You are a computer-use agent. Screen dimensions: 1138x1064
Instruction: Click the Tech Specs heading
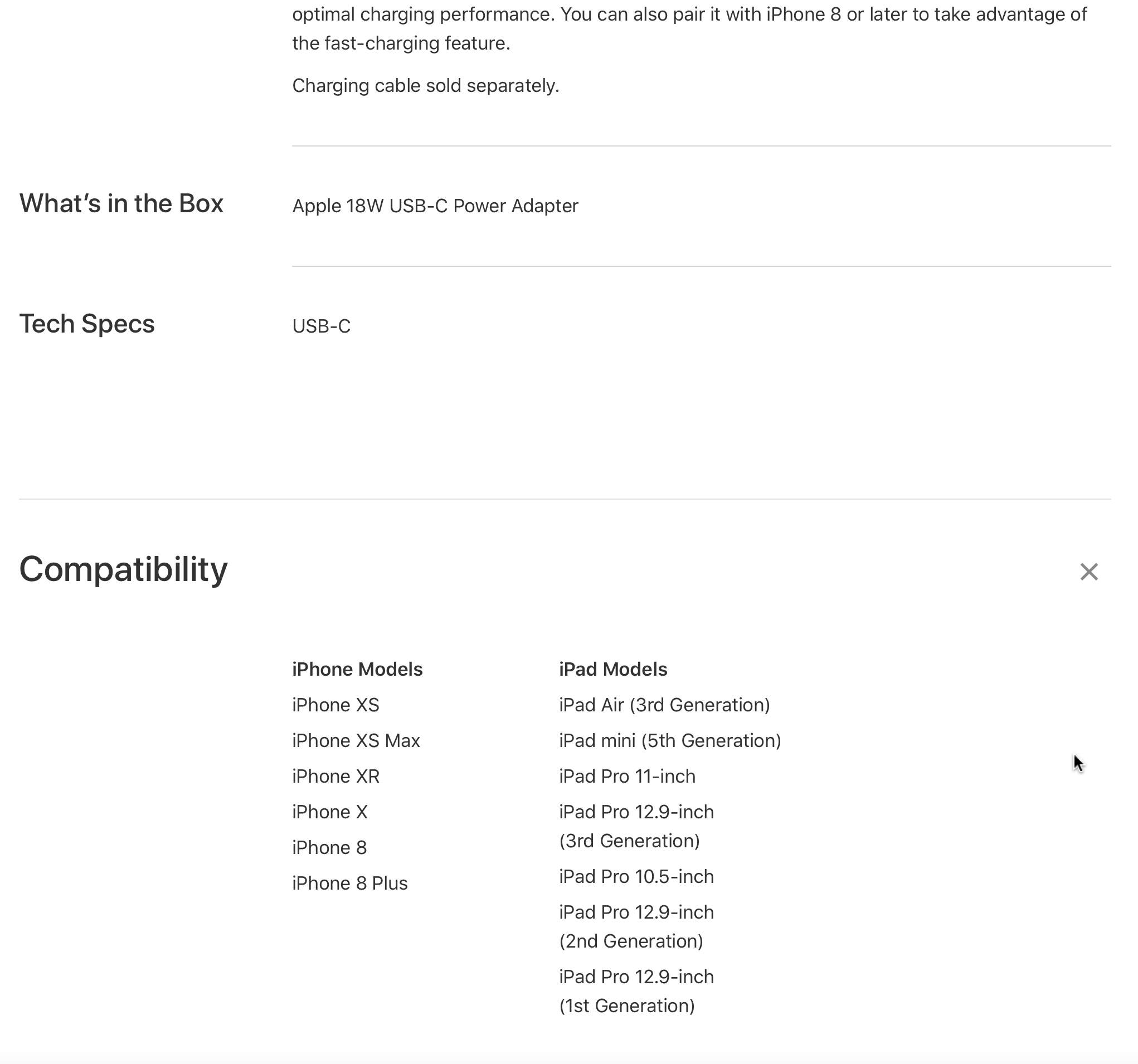tap(87, 324)
